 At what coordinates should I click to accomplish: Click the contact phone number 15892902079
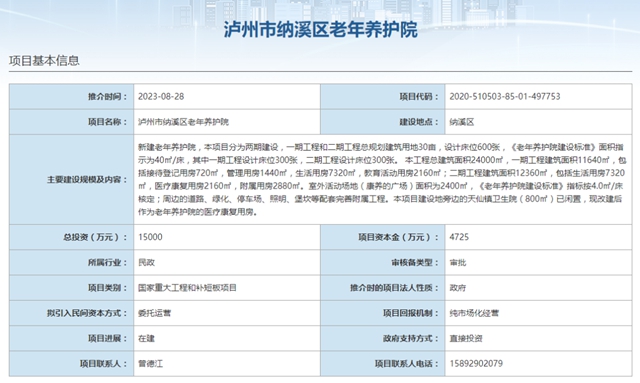coord(476,363)
